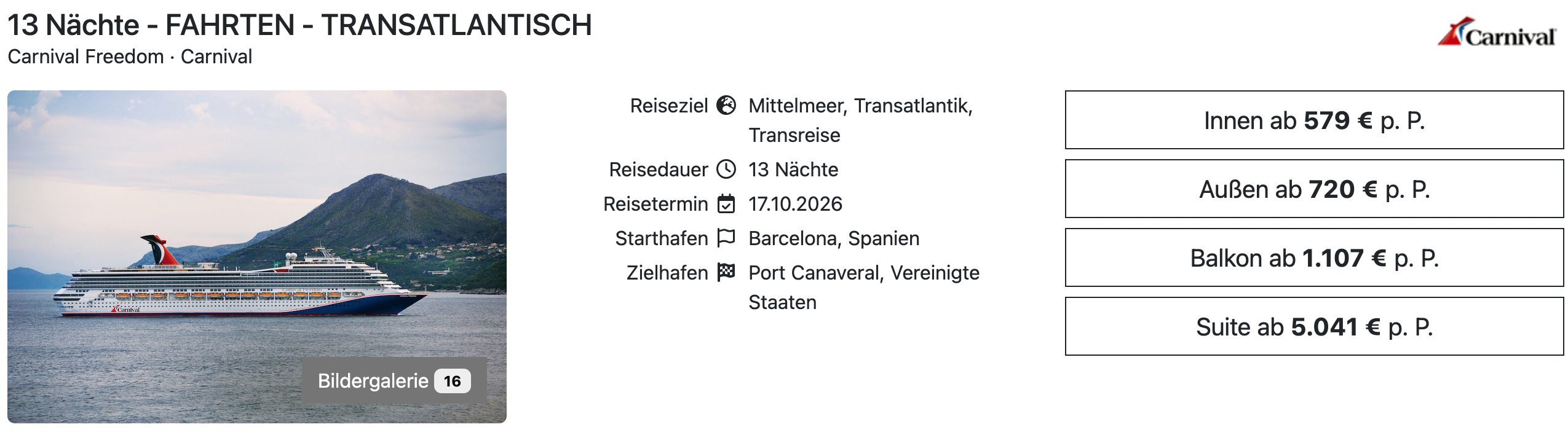Choose the Suite ab 5.041 € price

click(1314, 327)
